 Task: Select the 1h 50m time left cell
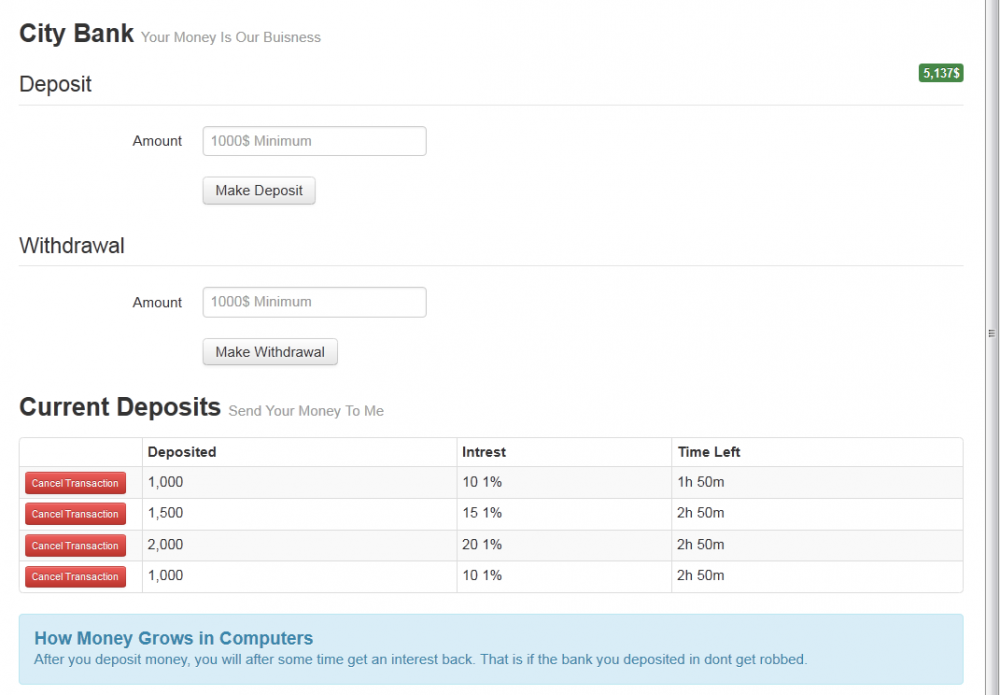(x=700, y=482)
